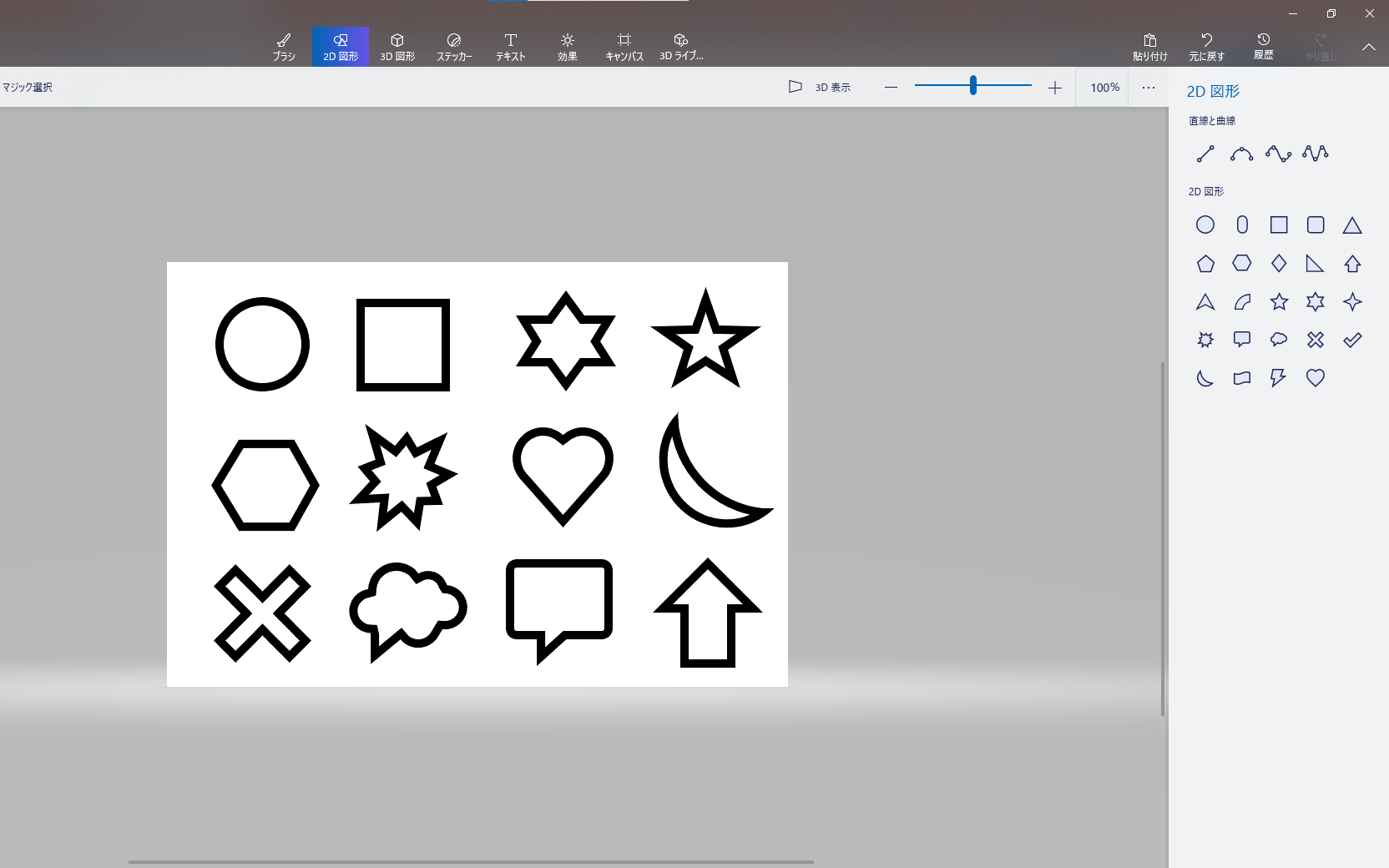Open the 3D ライブラリ tab
Image resolution: width=1389 pixels, height=868 pixels.
pyautogui.click(x=681, y=47)
